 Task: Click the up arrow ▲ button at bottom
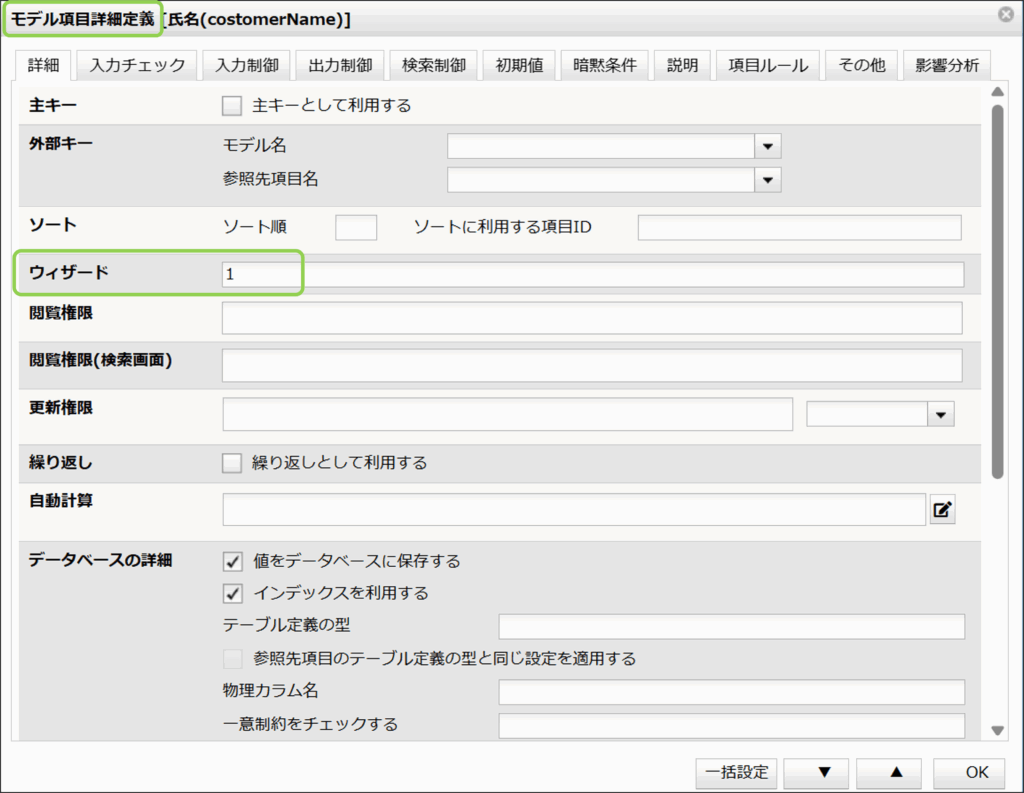[897, 772]
